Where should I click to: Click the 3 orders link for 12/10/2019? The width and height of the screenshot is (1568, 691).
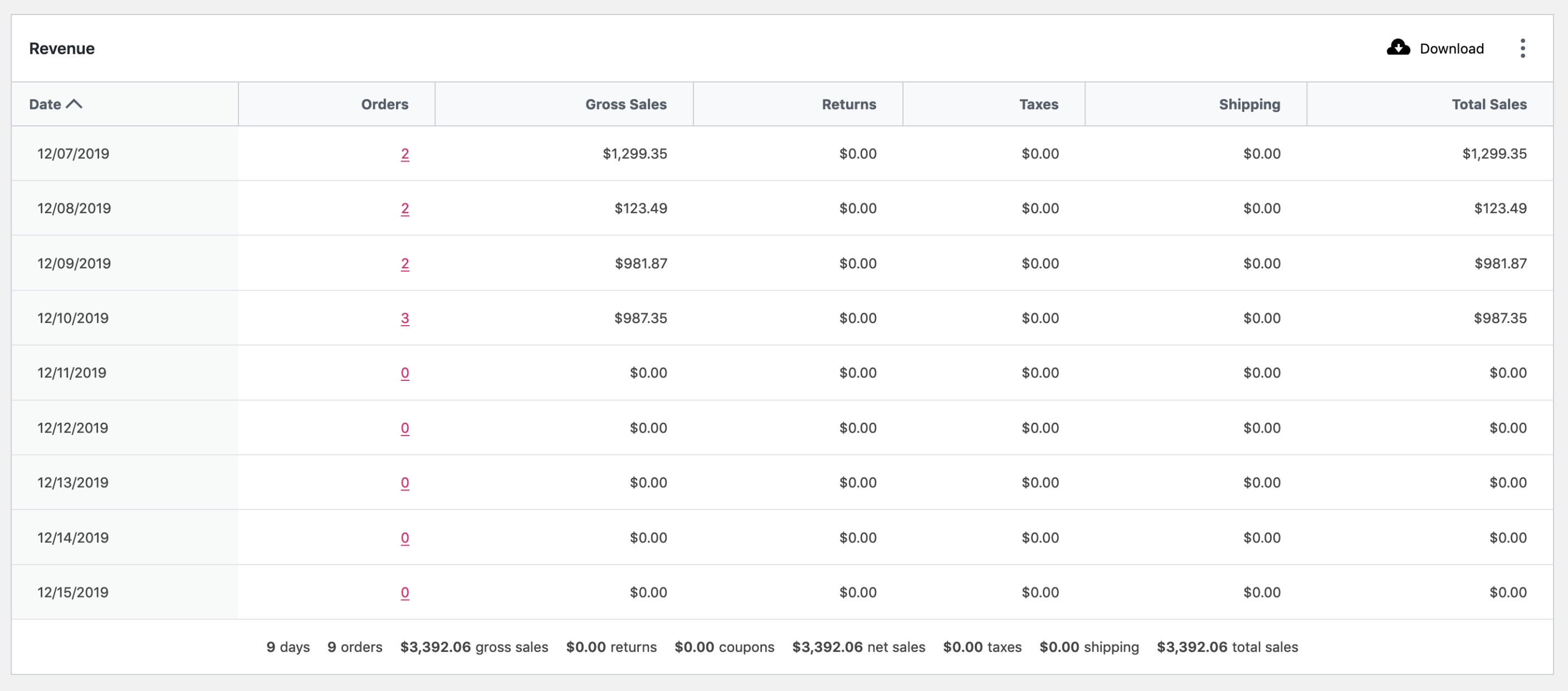(406, 317)
